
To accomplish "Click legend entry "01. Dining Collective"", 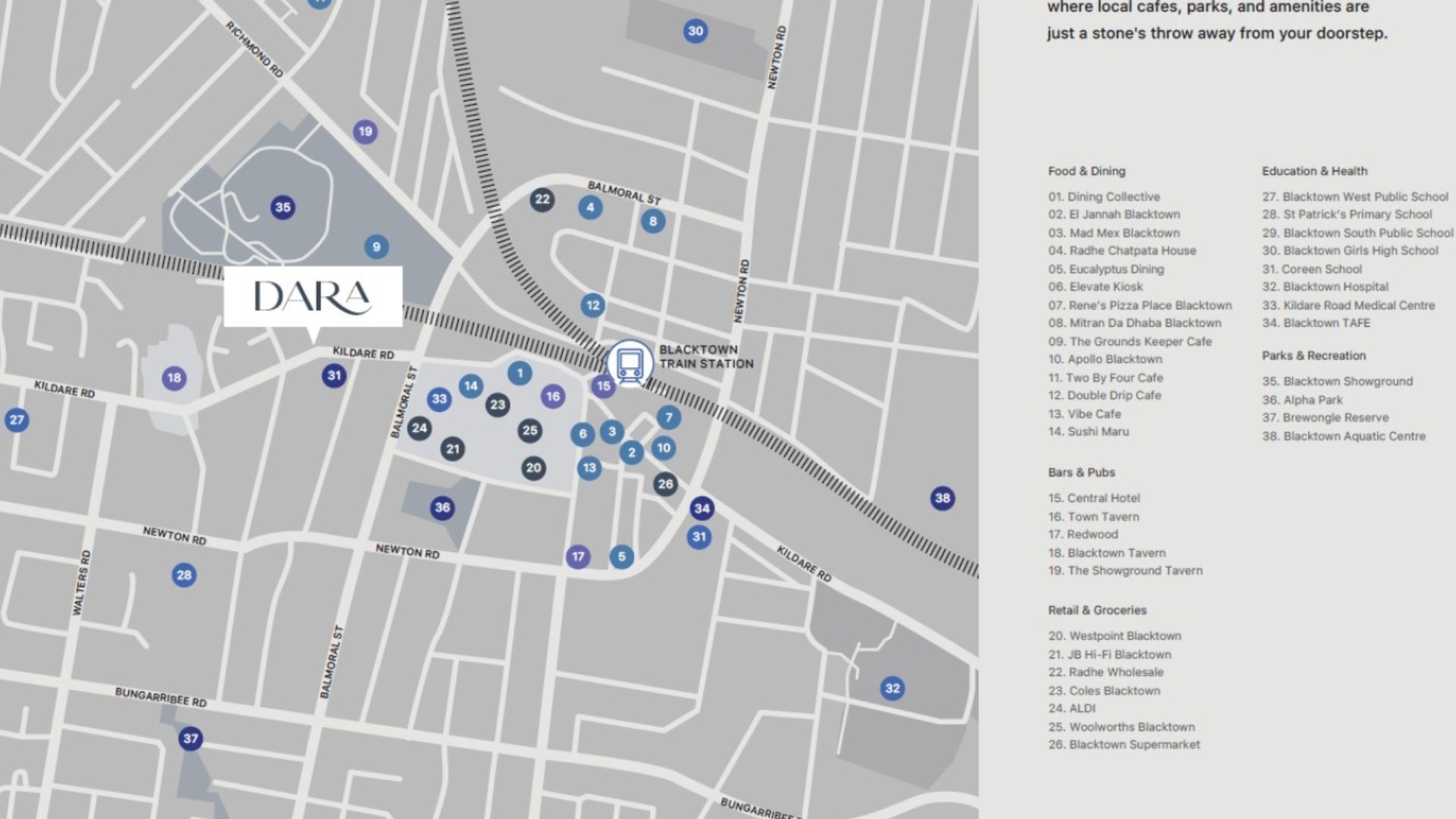I will point(1104,197).
